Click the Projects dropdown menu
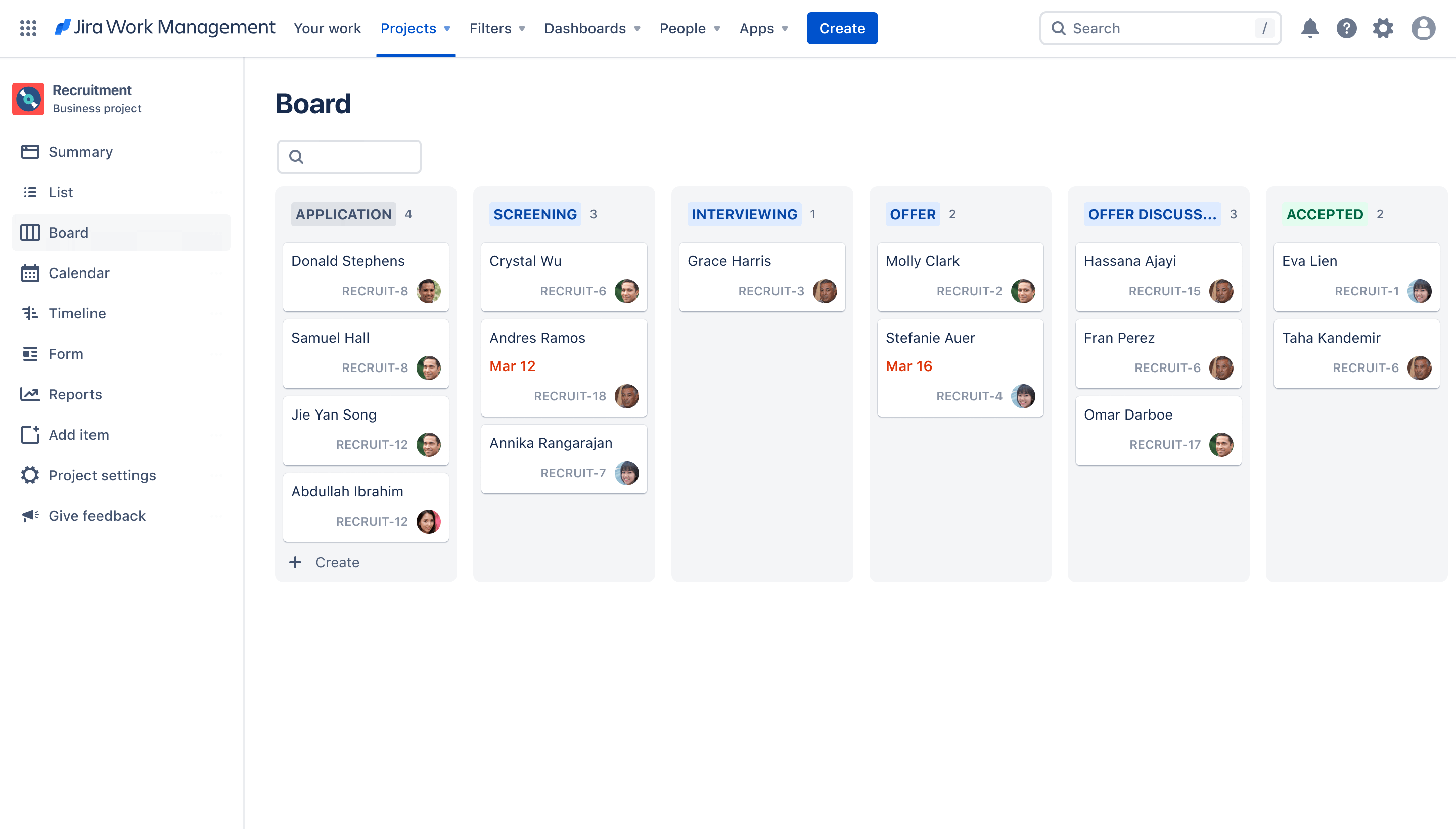 414,28
